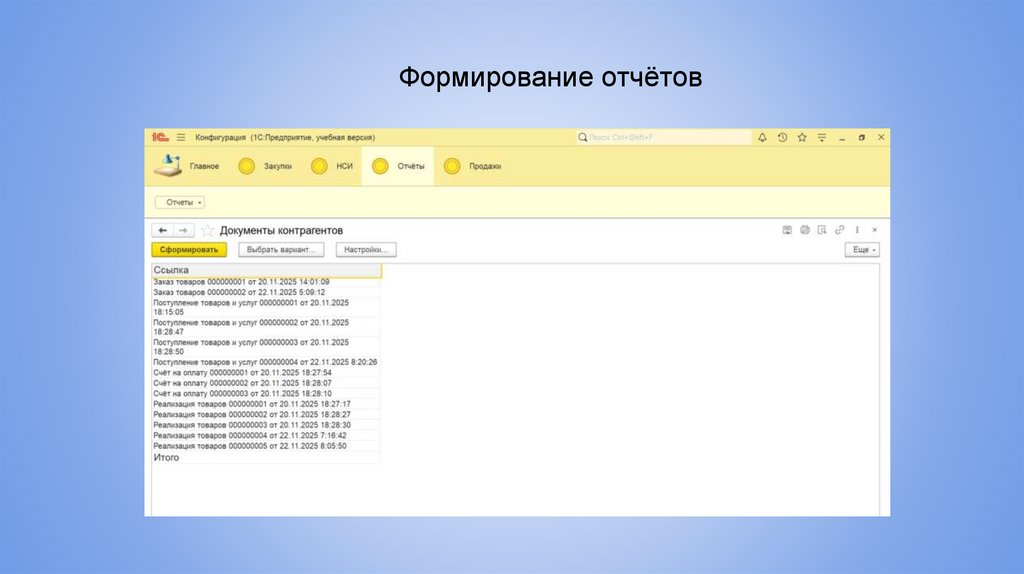
Task: Select Реализация товаров 000000001 row
Action: coord(266,404)
